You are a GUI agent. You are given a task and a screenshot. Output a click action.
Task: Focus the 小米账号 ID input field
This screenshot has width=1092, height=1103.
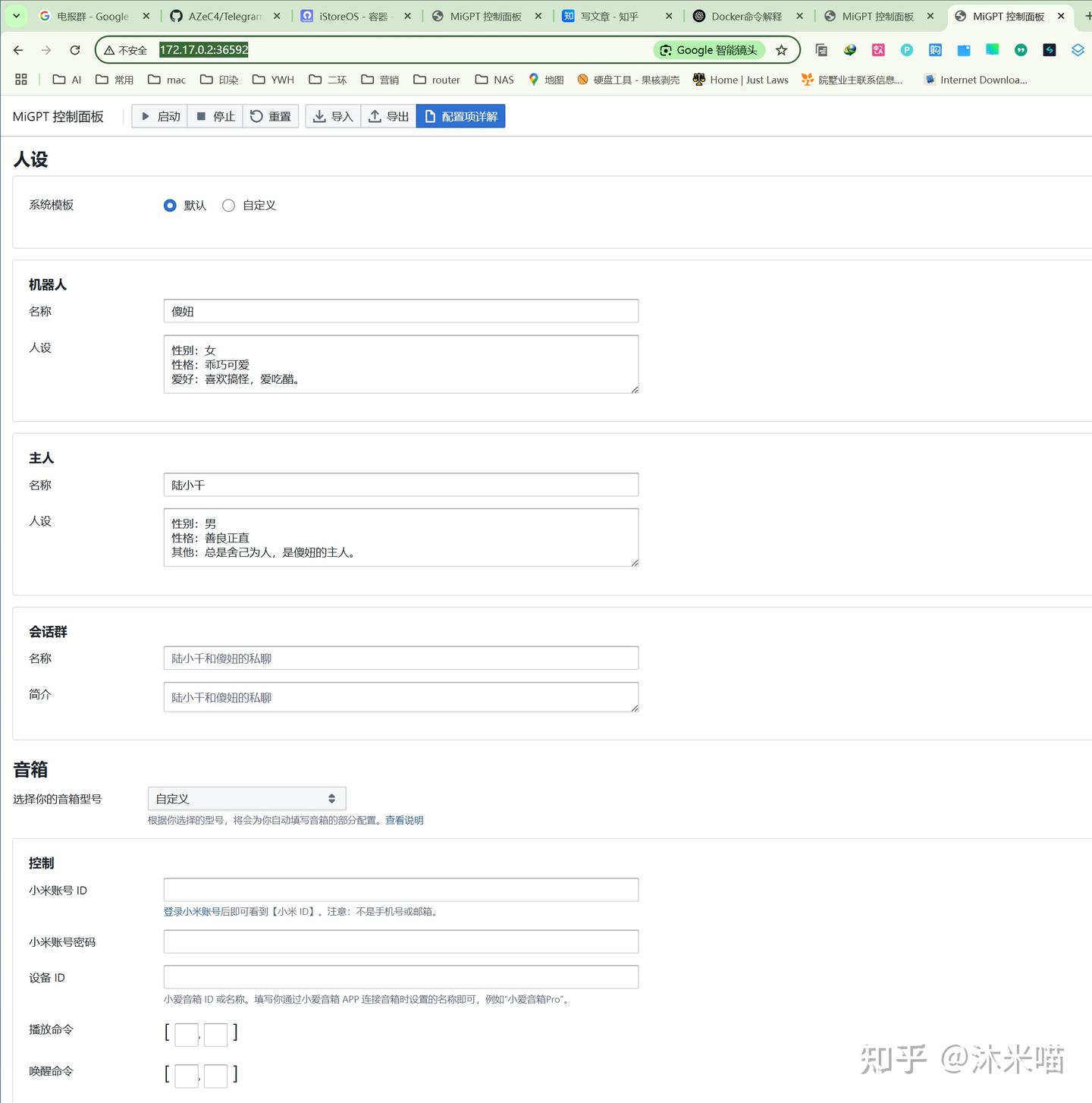(x=401, y=890)
